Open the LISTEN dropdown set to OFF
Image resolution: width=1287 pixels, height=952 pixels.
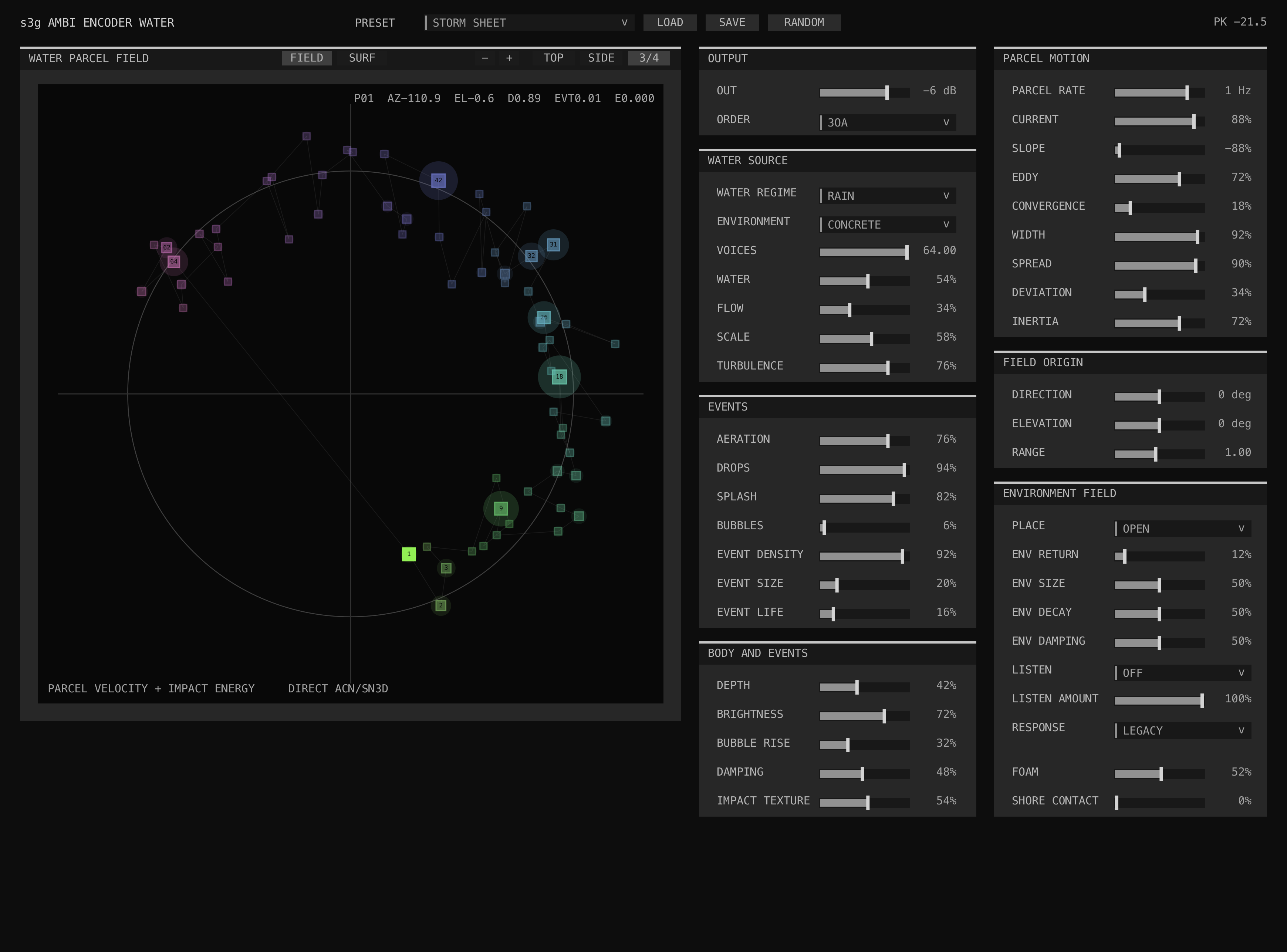(x=1183, y=672)
